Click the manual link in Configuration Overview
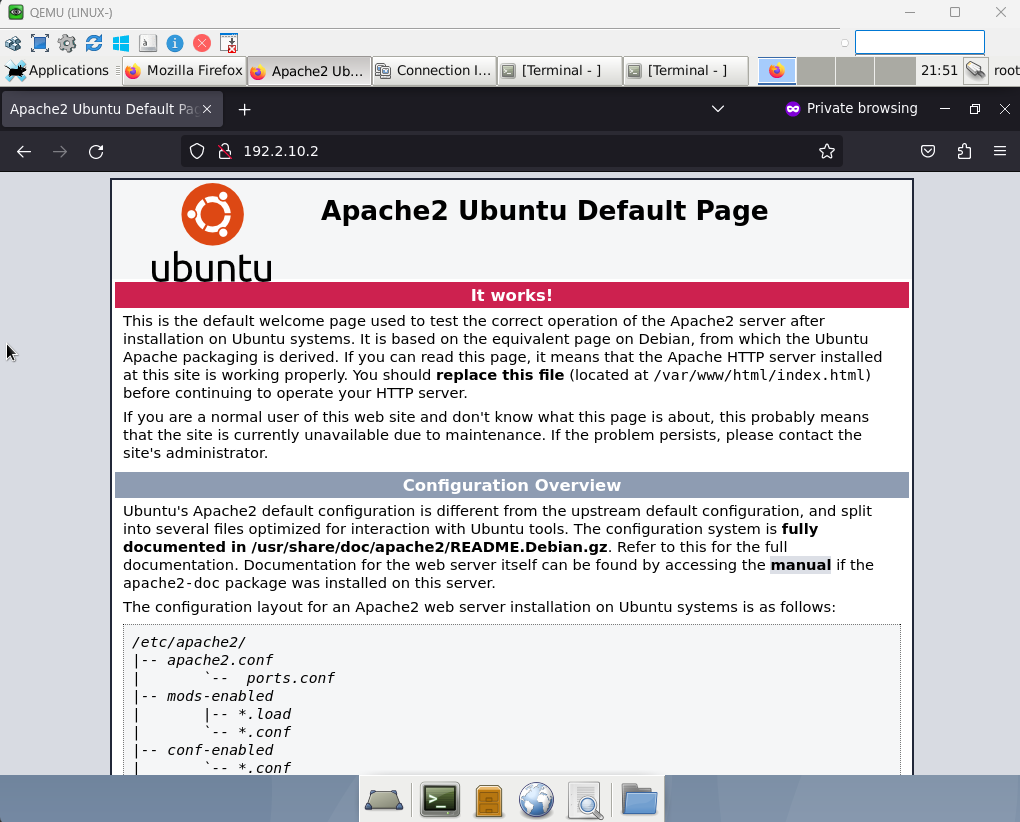Screen dimensions: 1020x822 coord(800,565)
